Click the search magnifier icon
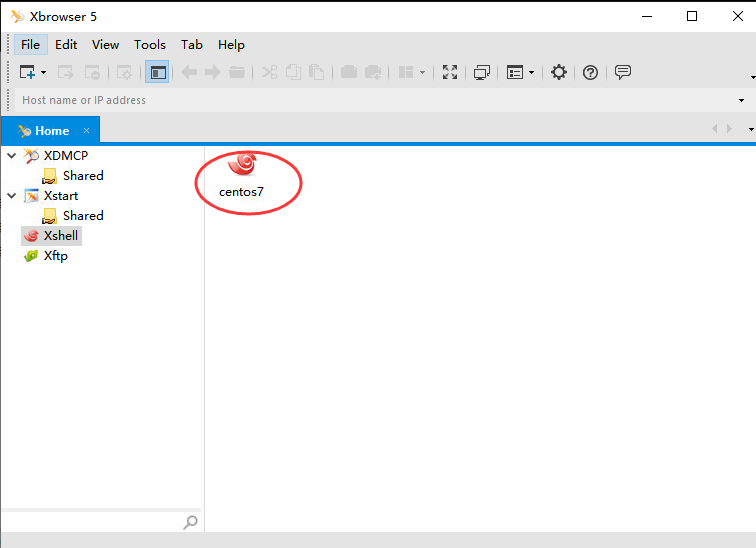This screenshot has width=756, height=548. [x=190, y=522]
